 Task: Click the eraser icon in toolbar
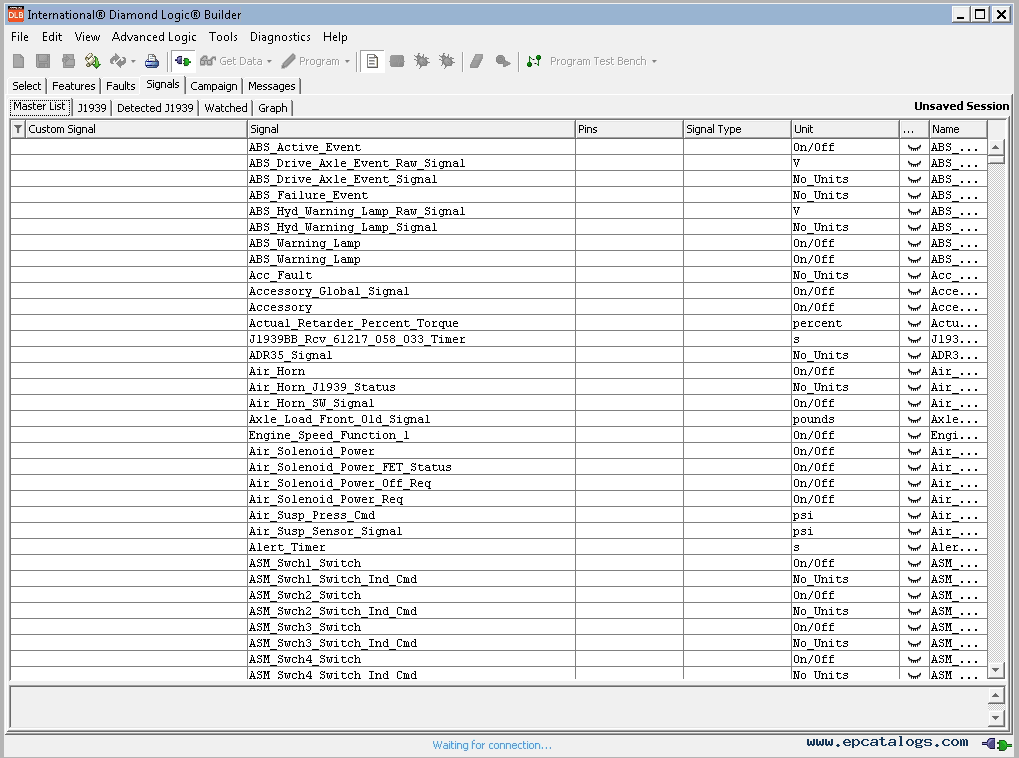(x=477, y=61)
